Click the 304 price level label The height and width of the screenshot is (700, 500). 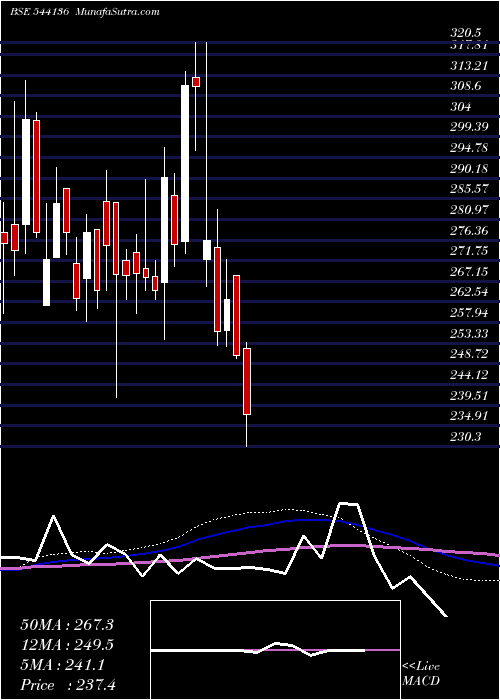point(460,107)
